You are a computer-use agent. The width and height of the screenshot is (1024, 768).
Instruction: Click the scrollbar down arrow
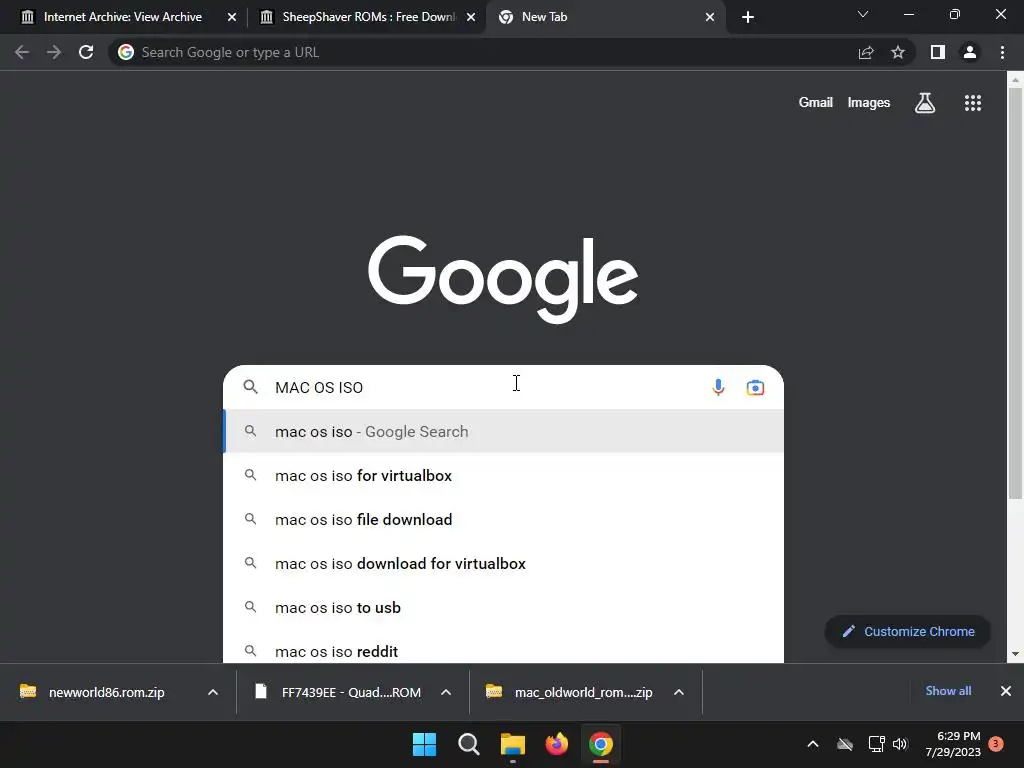pos(1015,654)
